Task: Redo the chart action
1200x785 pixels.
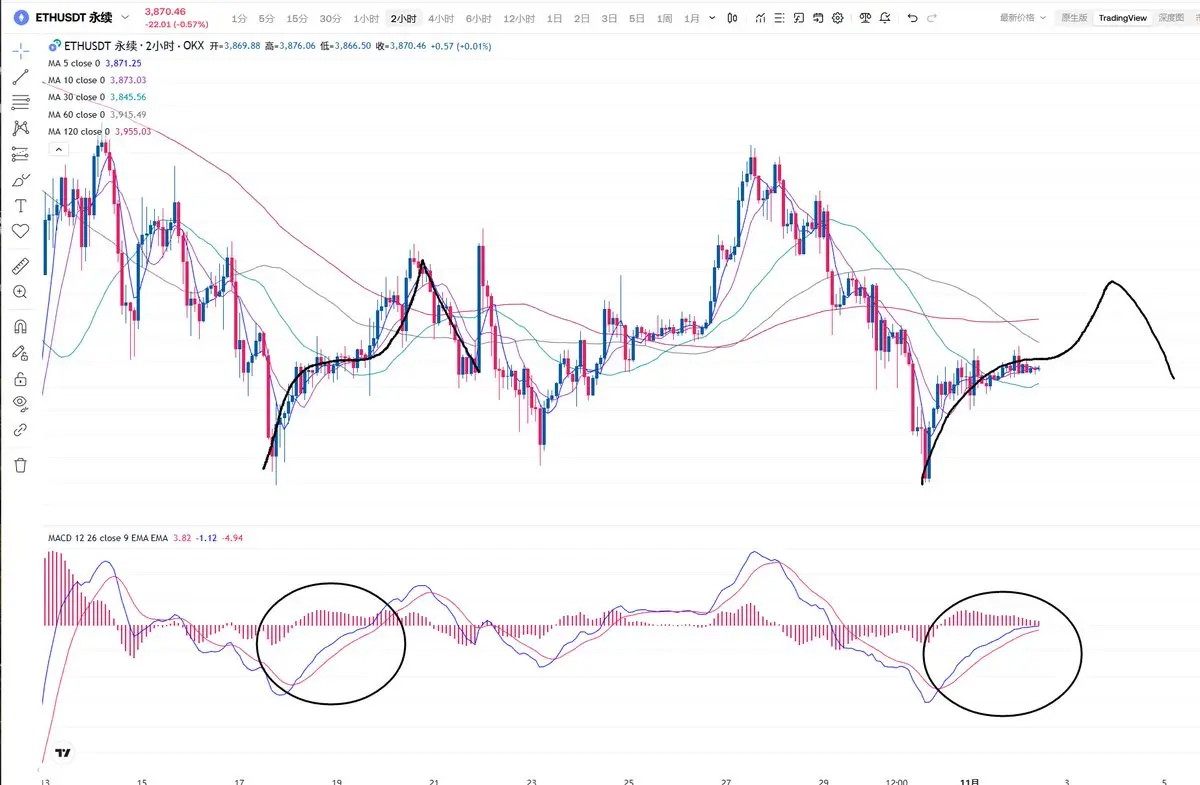Action: (x=932, y=18)
